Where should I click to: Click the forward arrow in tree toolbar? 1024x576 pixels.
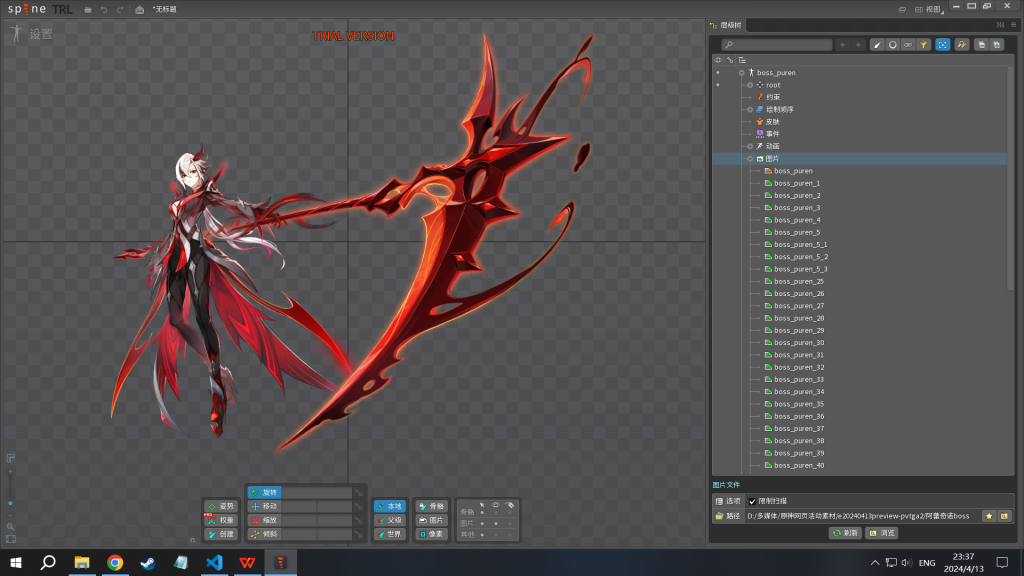(x=858, y=45)
